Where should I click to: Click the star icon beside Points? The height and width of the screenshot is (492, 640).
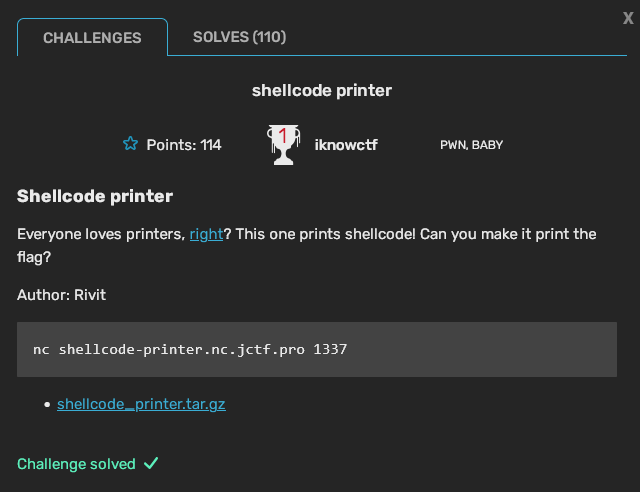(130, 144)
